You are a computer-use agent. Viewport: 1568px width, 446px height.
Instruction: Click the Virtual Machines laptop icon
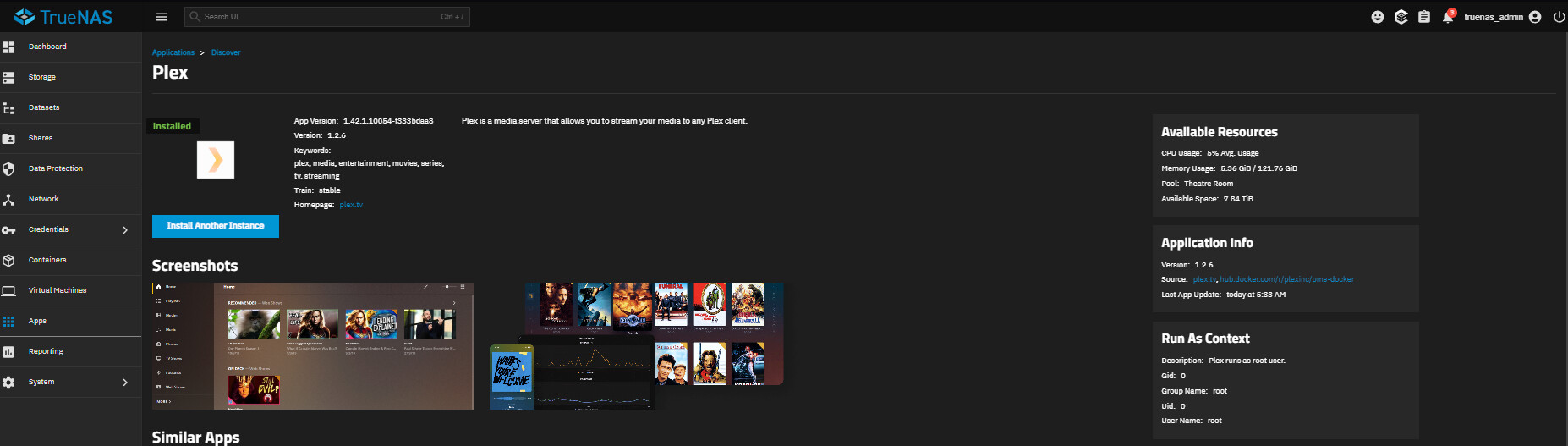8,291
